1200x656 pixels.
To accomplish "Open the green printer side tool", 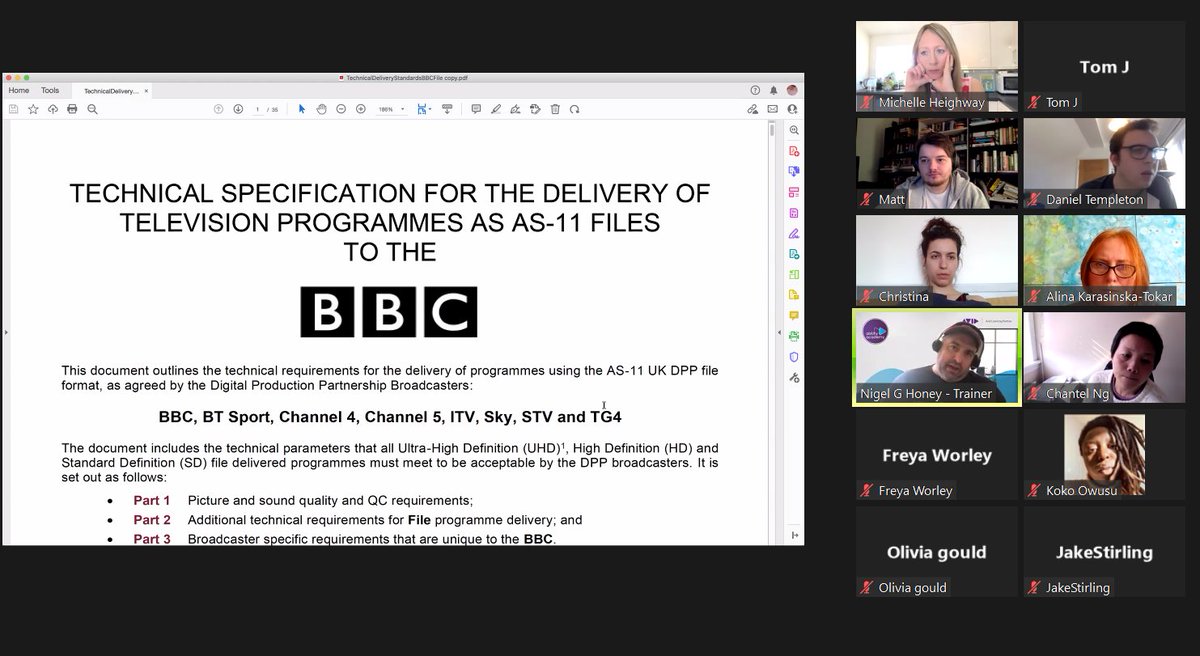I will (x=794, y=335).
